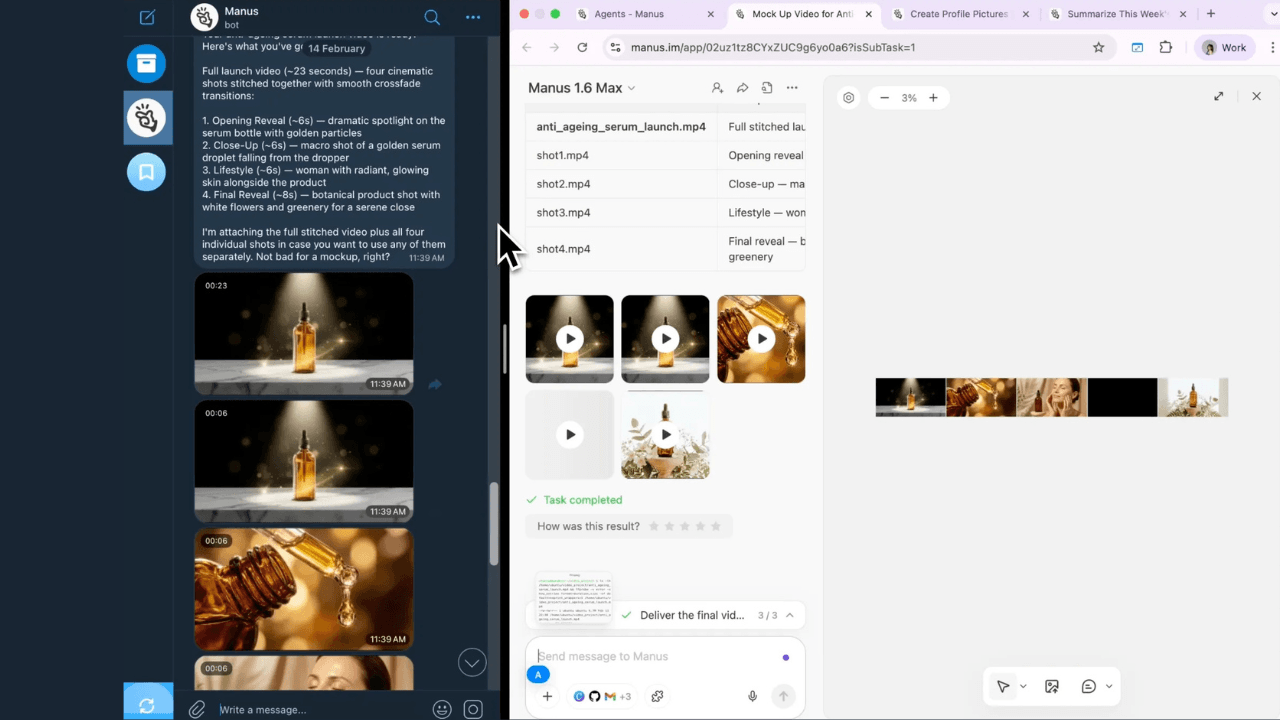
Task: Open anti_ageing_serum_launch.mp4 file entry
Action: 621,127
